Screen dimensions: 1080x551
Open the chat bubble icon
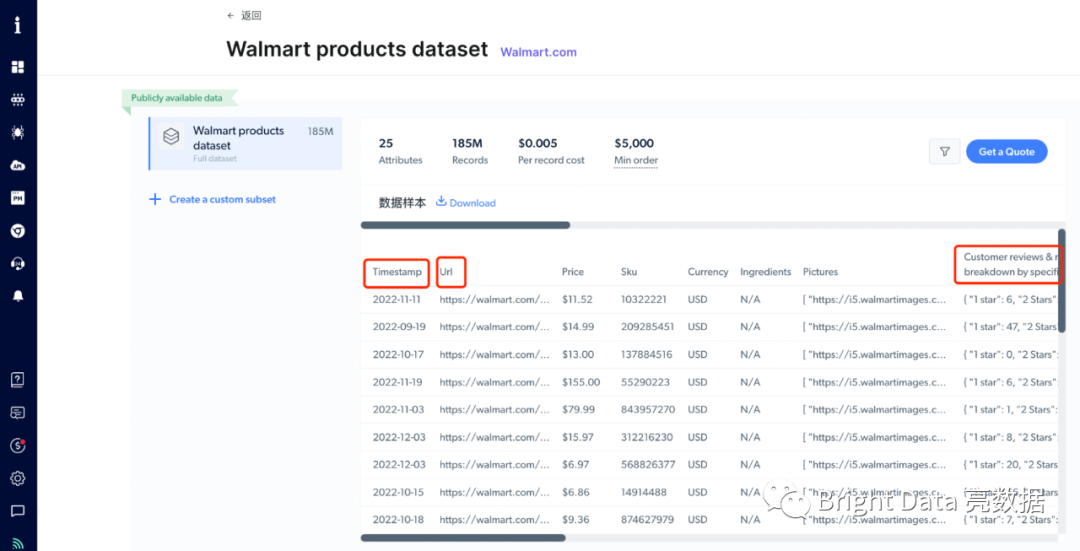[x=18, y=511]
